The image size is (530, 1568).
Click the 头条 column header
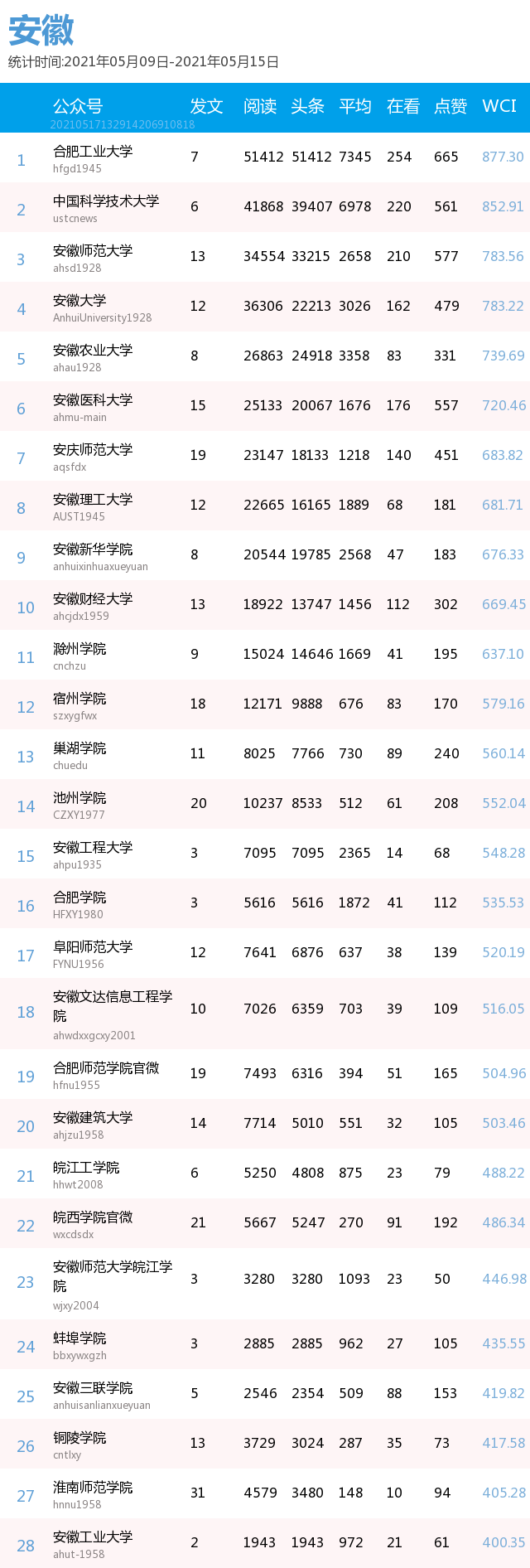tap(307, 106)
